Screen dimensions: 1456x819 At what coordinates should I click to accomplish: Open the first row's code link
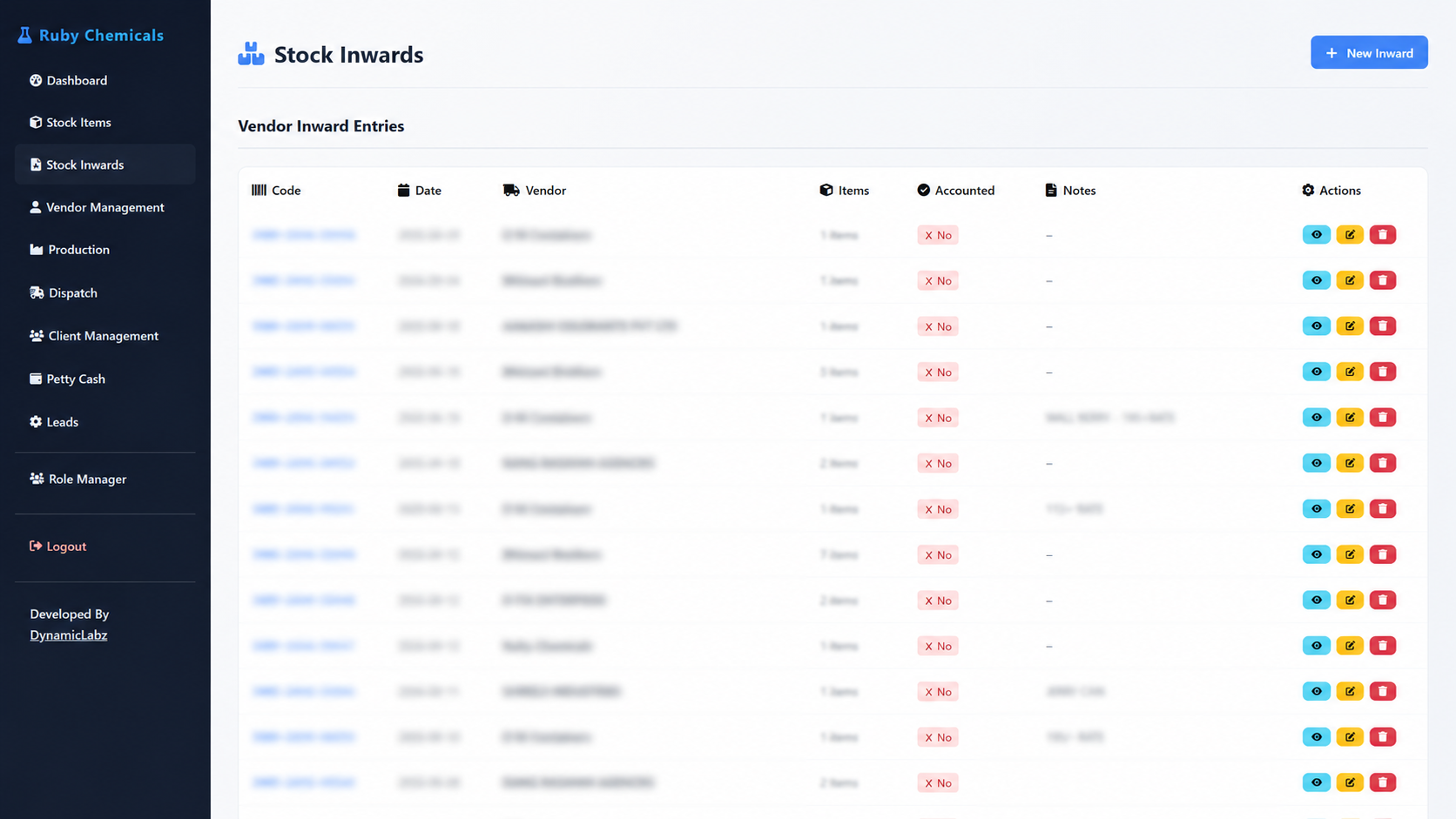point(304,235)
